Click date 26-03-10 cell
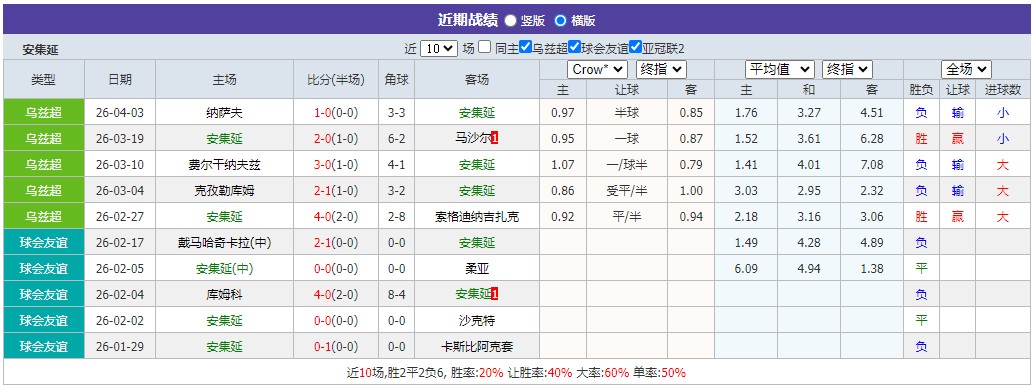The image size is (1032, 385). coord(120,165)
